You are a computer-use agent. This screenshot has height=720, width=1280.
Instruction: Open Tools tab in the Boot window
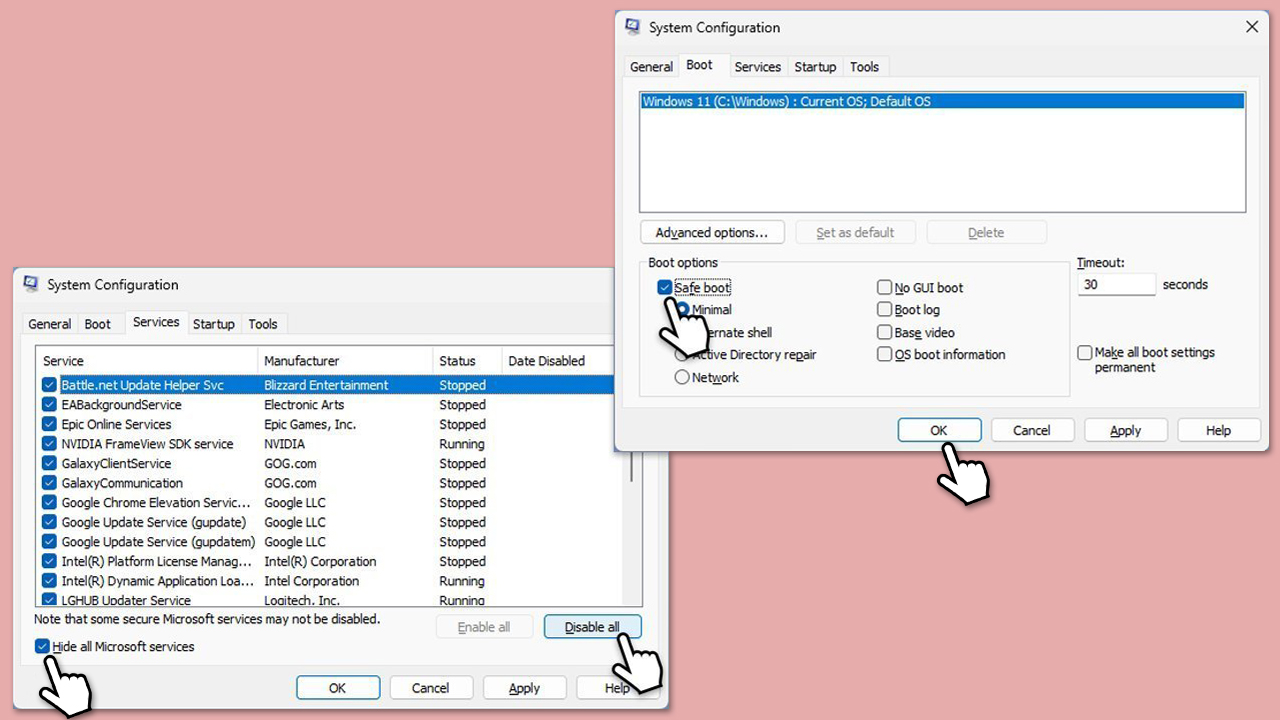click(864, 67)
